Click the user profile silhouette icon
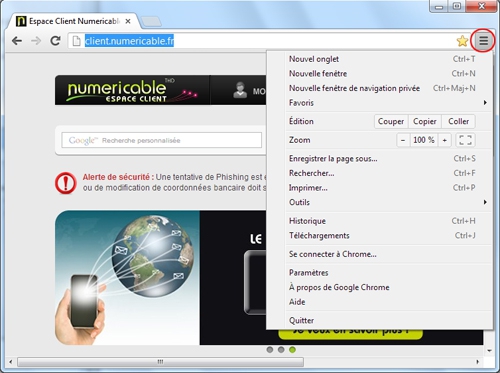 coord(240,90)
